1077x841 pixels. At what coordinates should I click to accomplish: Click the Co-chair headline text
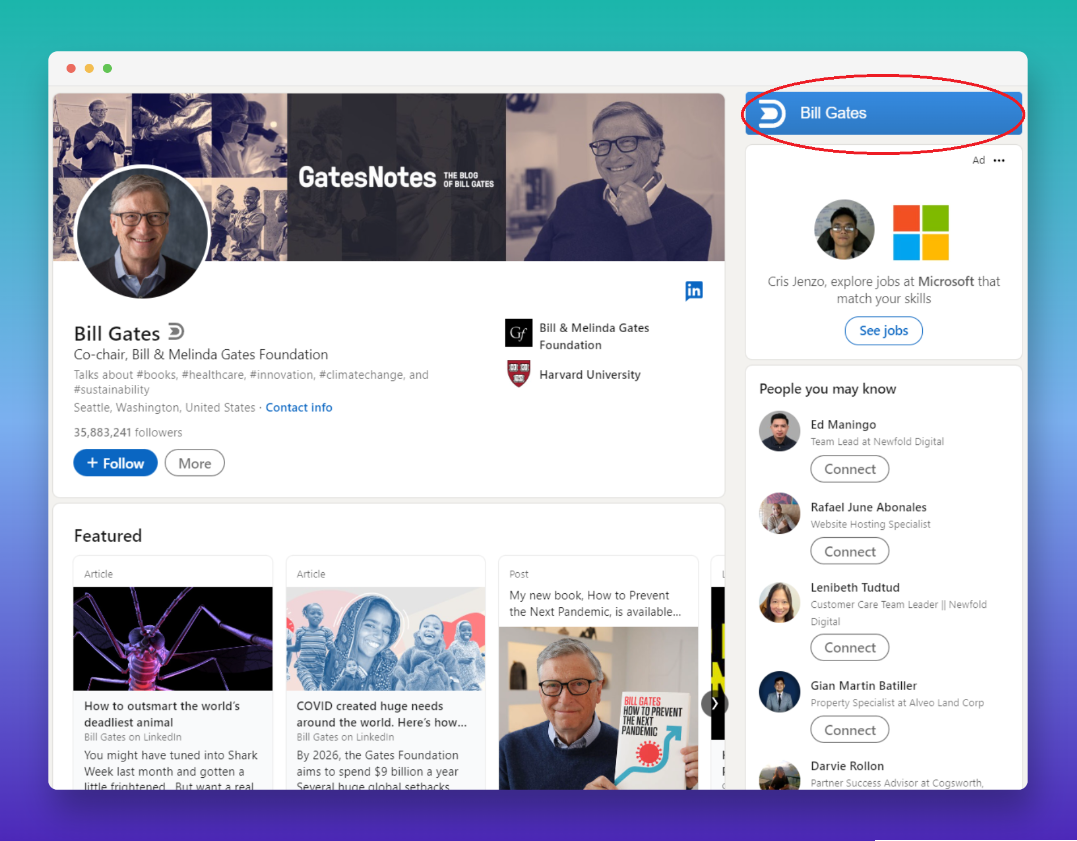(201, 355)
